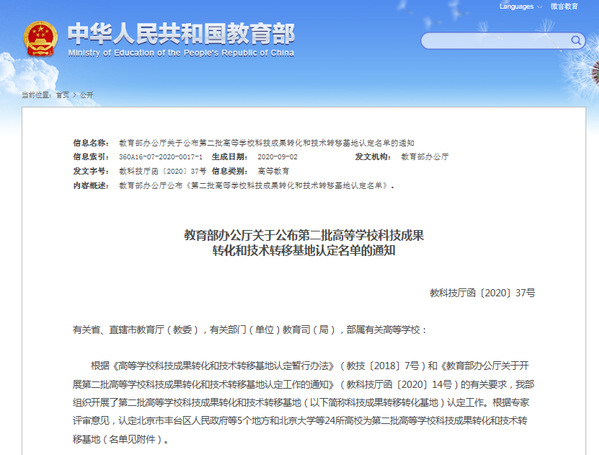Open the Languages dropdown
Screen dimensions: 599x455
point(520,6)
